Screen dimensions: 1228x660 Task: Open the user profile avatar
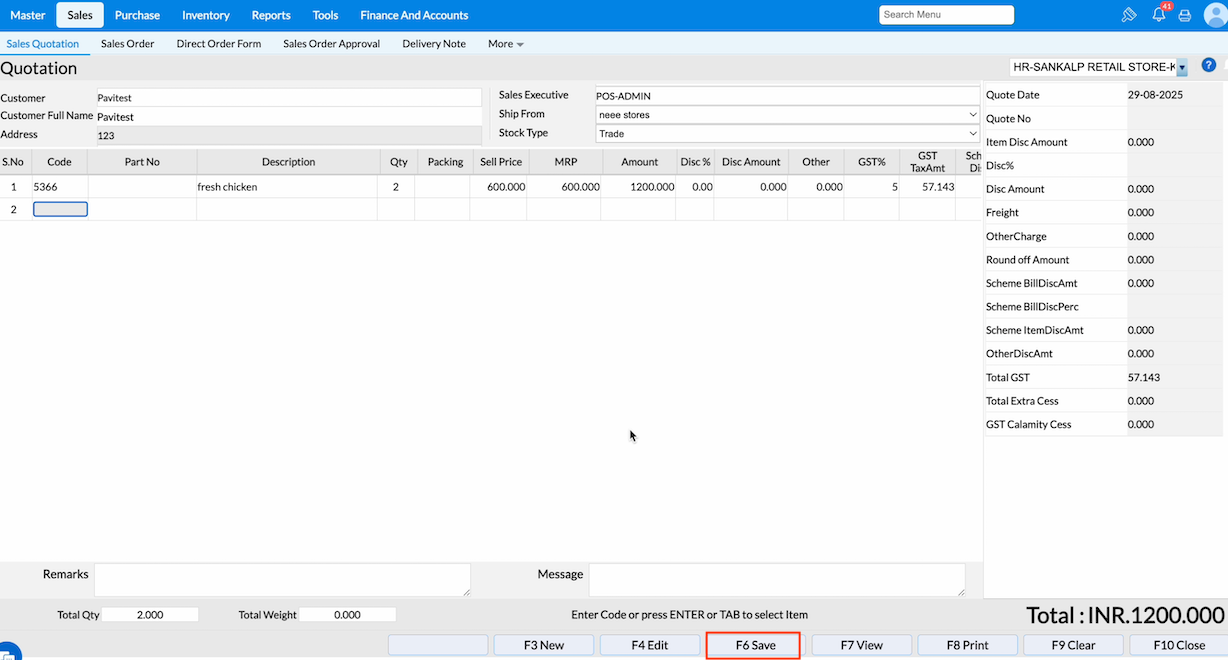click(x=1214, y=15)
